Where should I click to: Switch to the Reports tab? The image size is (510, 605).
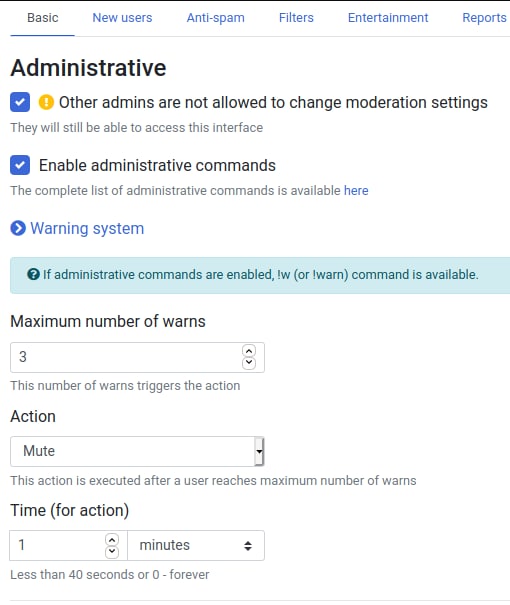[x=484, y=18]
